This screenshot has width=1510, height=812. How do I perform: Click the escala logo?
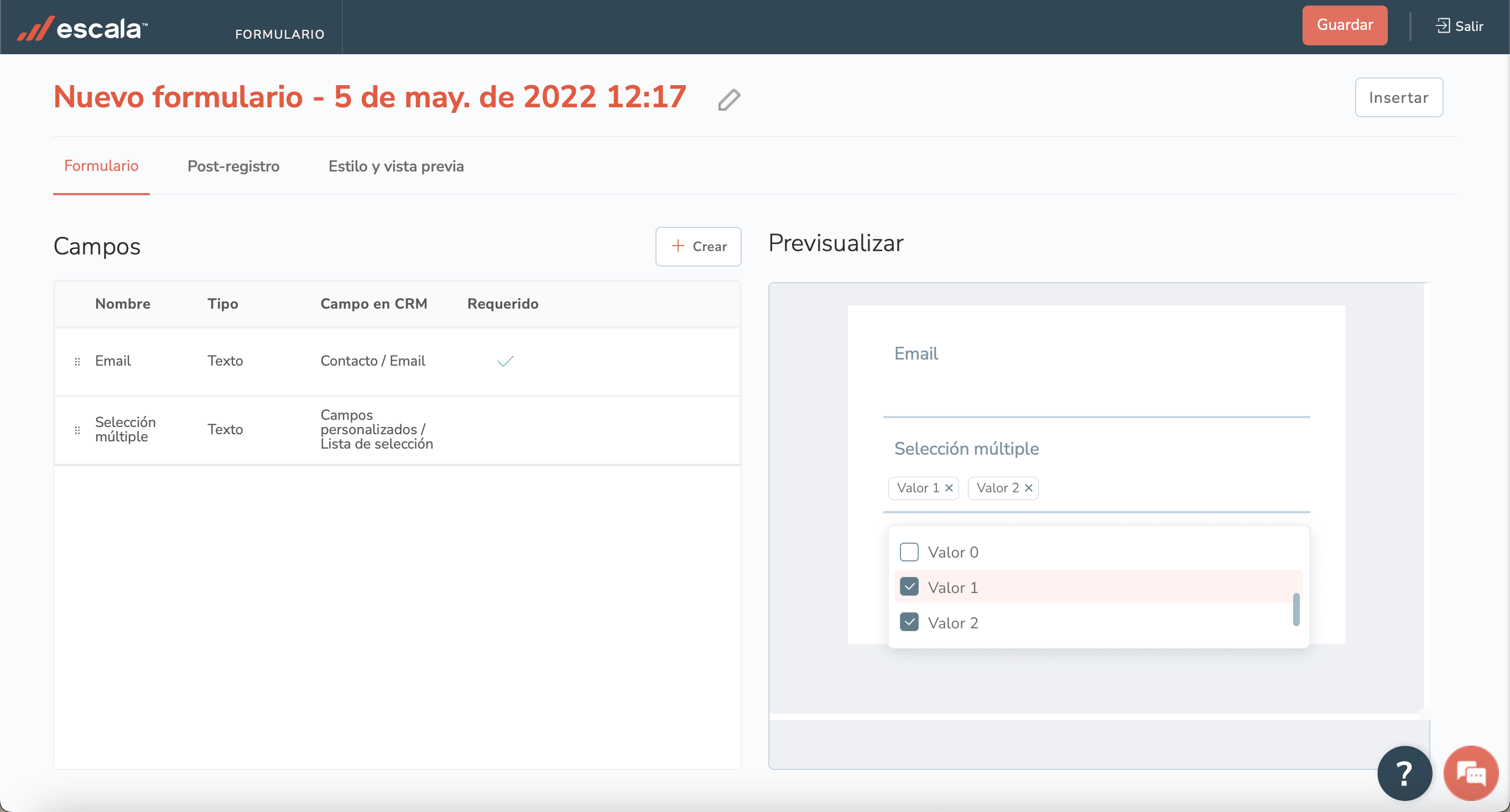pyautogui.click(x=82, y=28)
